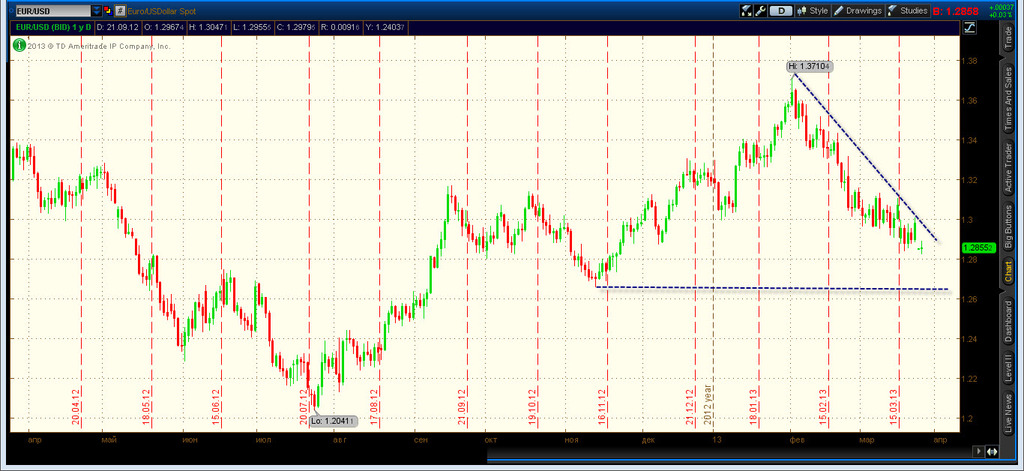Open the Studies menu

(908, 11)
